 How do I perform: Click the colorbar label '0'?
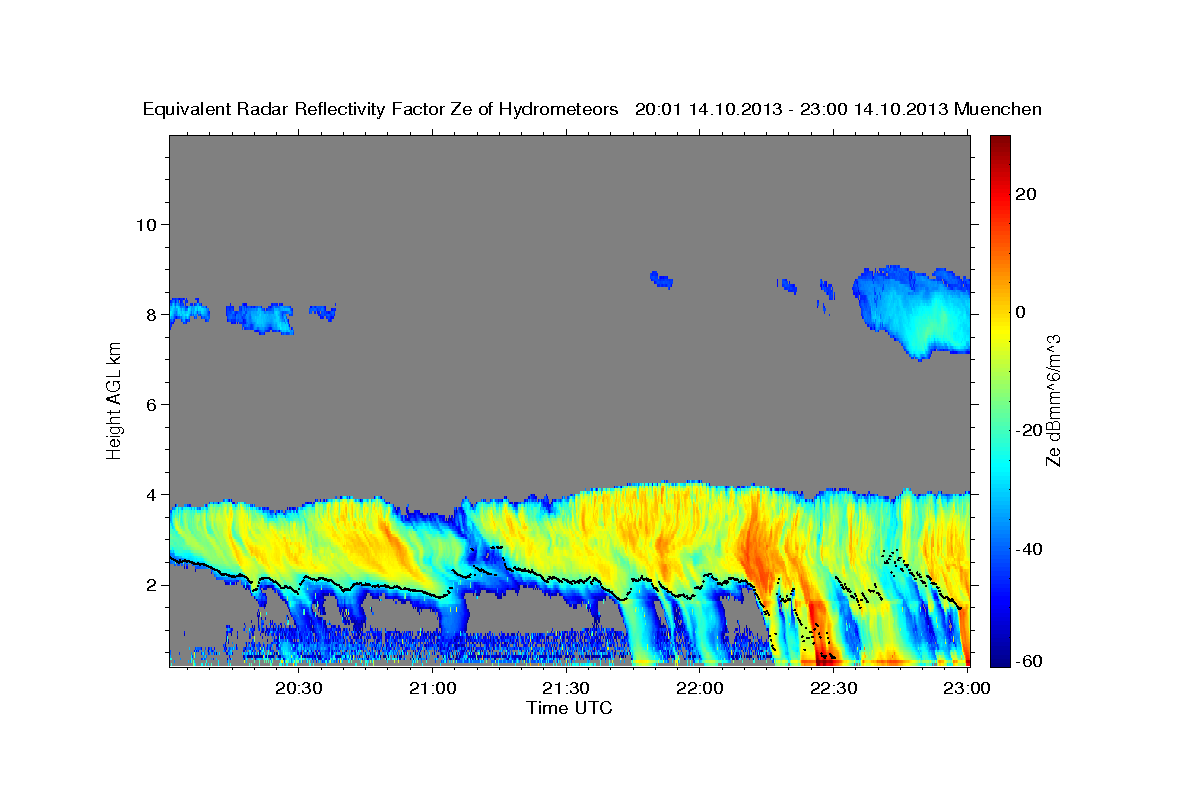(x=1021, y=312)
